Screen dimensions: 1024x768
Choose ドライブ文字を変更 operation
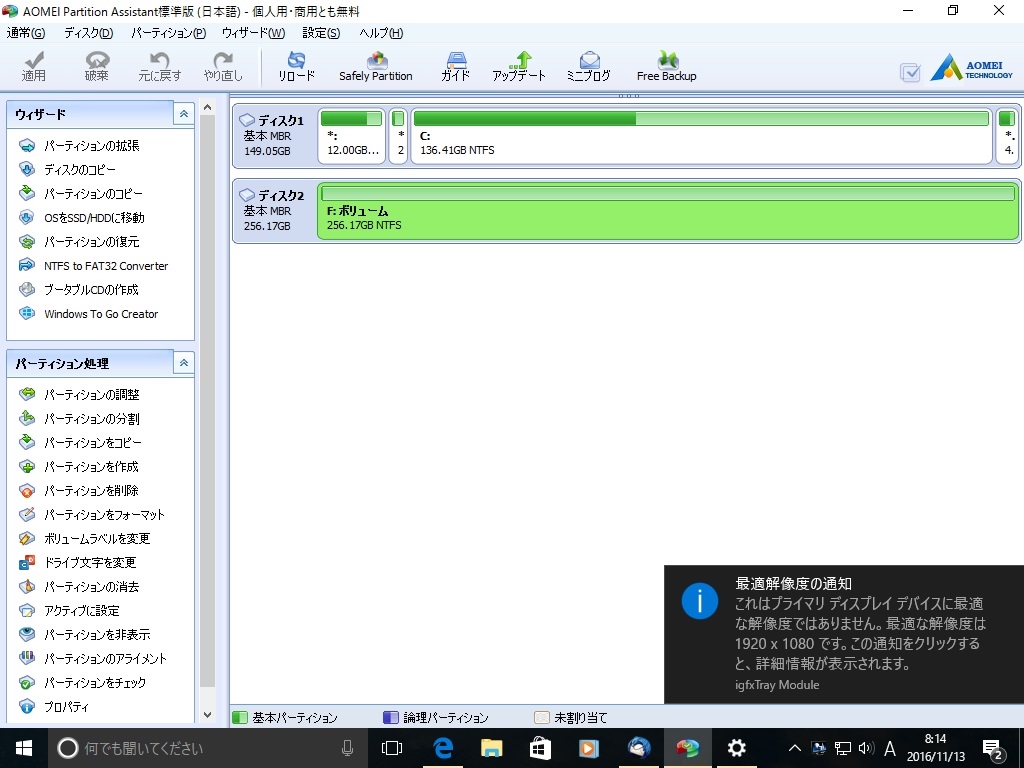pyautogui.click(x=77, y=563)
